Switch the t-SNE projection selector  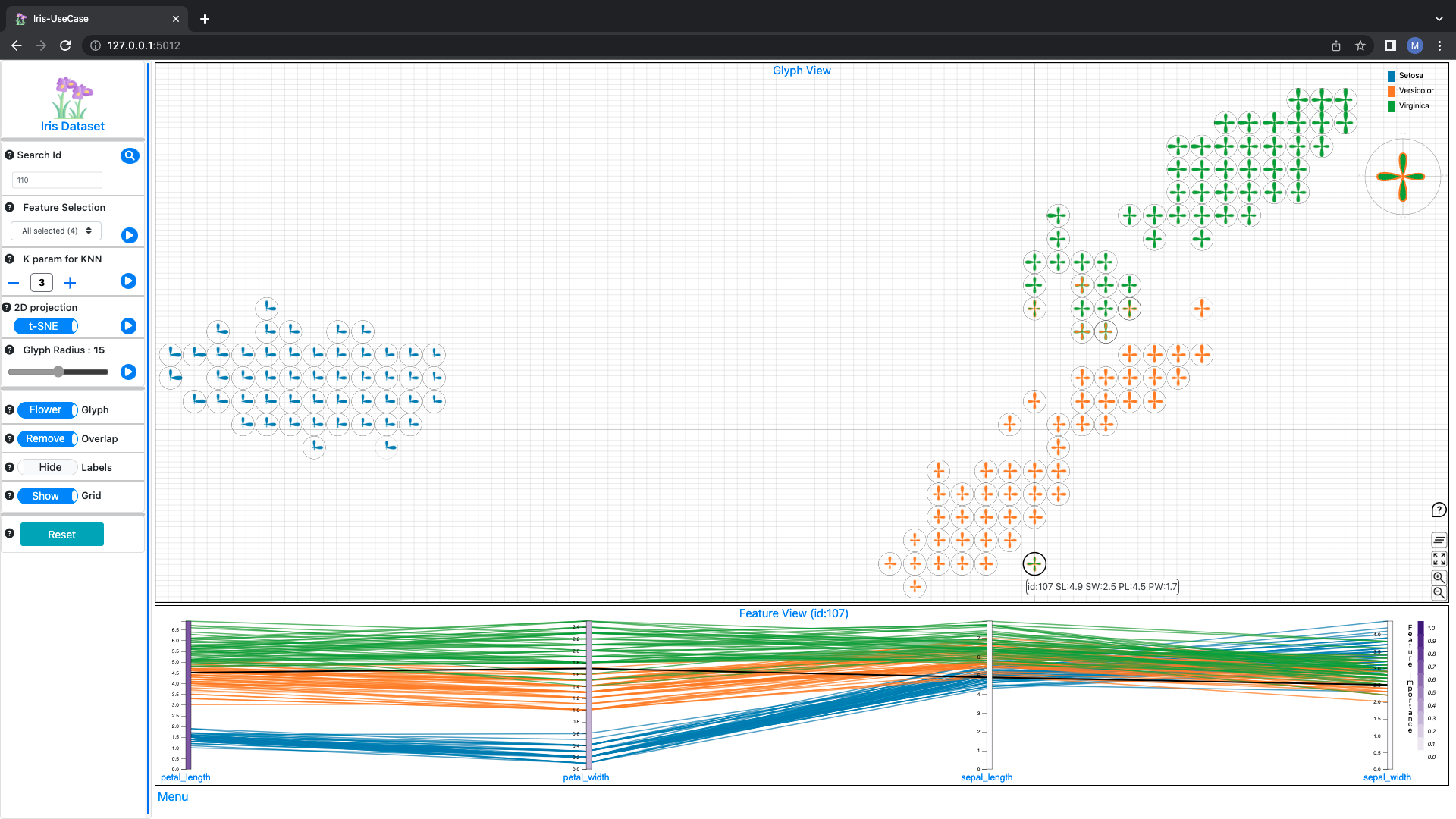tap(45, 326)
